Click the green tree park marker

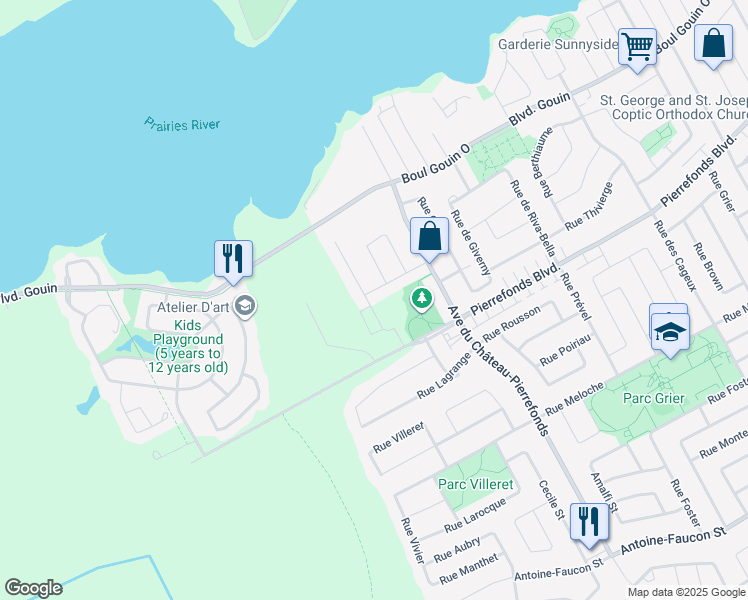[422, 298]
